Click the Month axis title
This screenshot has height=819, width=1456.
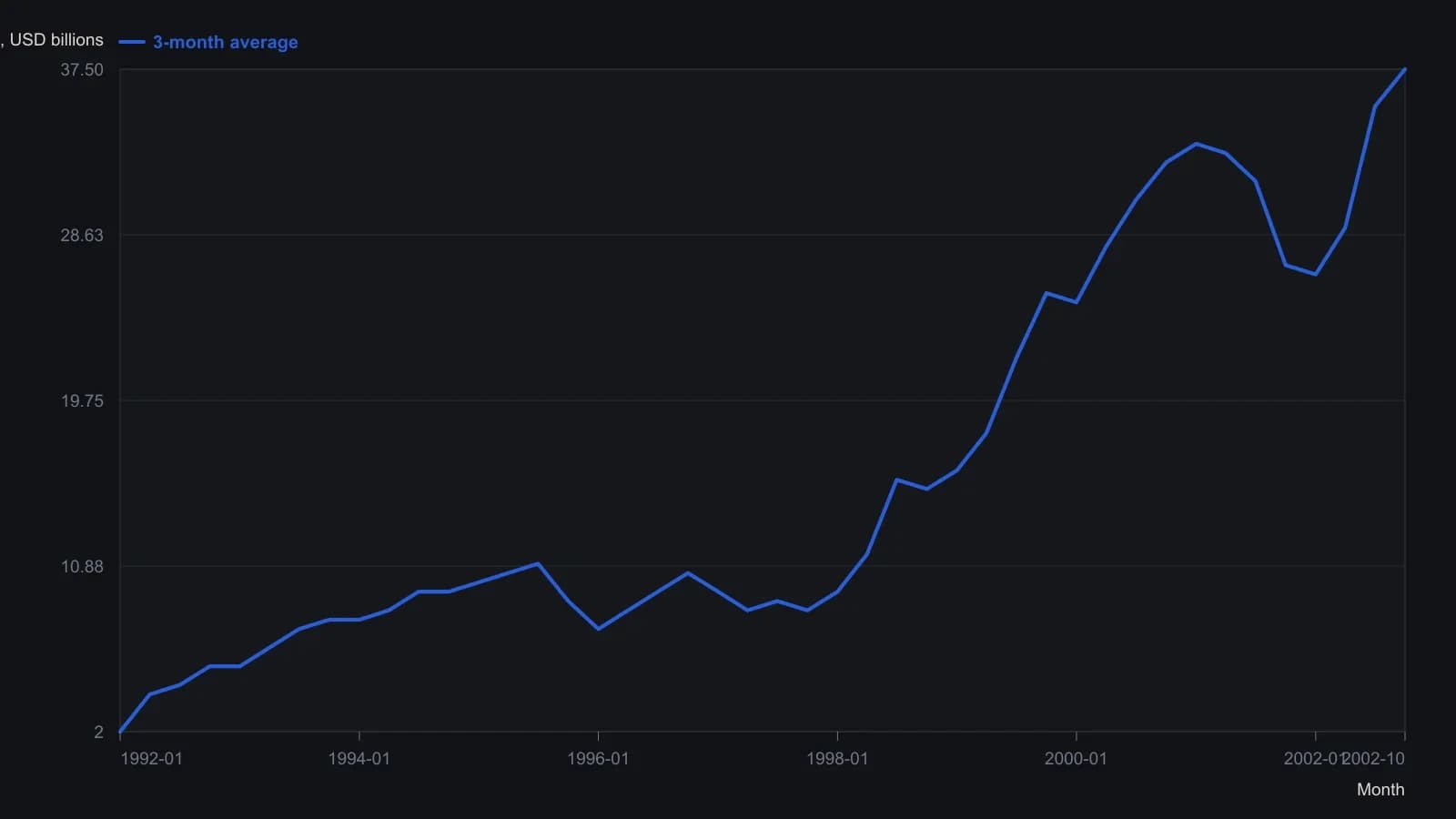[x=1380, y=790]
